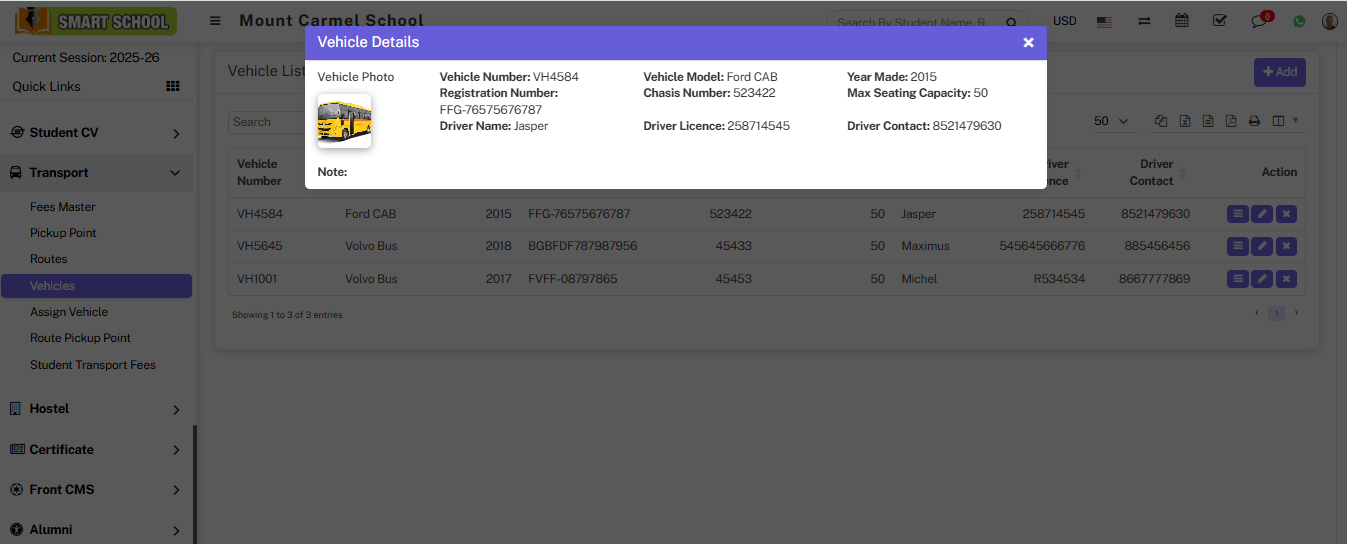This screenshot has width=1347, height=544.
Task: Open the task checklist icon in header
Action: tap(1219, 21)
